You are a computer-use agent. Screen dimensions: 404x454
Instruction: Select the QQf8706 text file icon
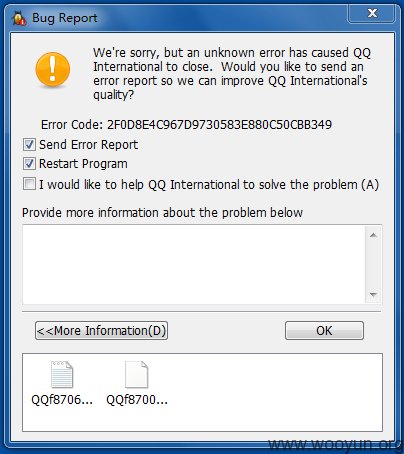pos(62,375)
